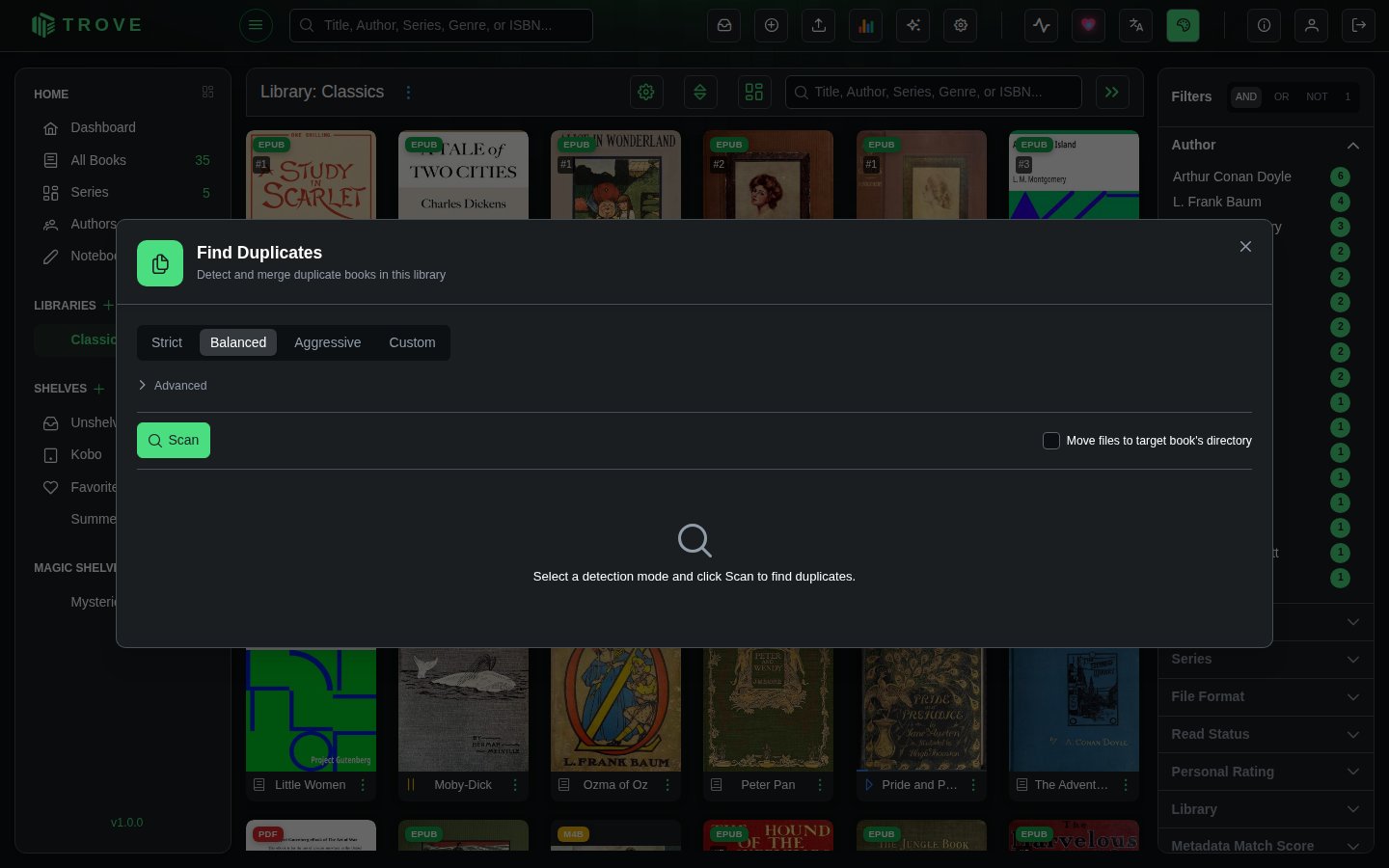Open the Ozma of Oz book cover

pos(615,710)
